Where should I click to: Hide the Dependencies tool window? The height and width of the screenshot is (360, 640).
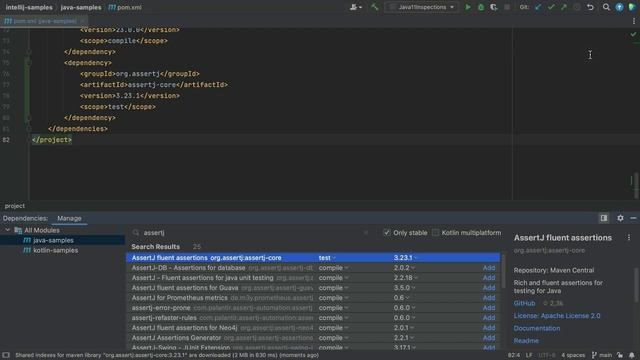[x=633, y=218]
